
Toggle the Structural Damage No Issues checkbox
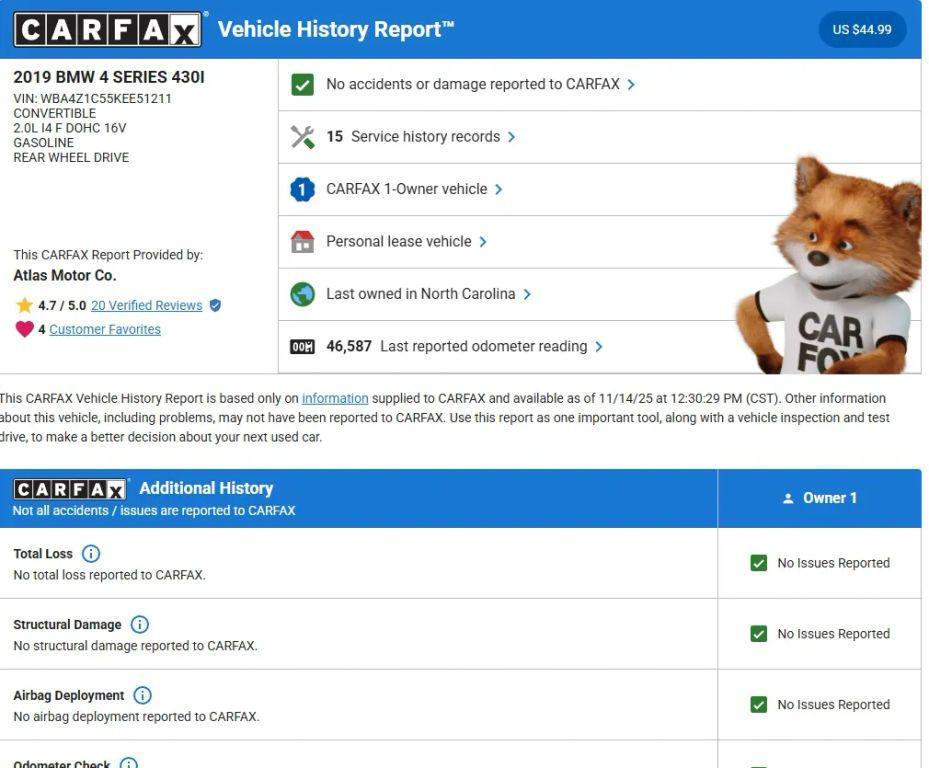point(760,633)
